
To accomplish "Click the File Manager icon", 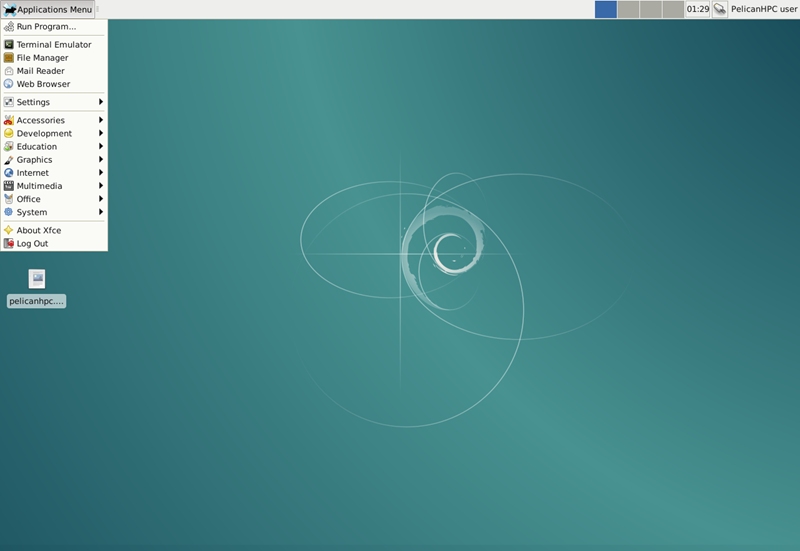I will pyautogui.click(x=9, y=58).
